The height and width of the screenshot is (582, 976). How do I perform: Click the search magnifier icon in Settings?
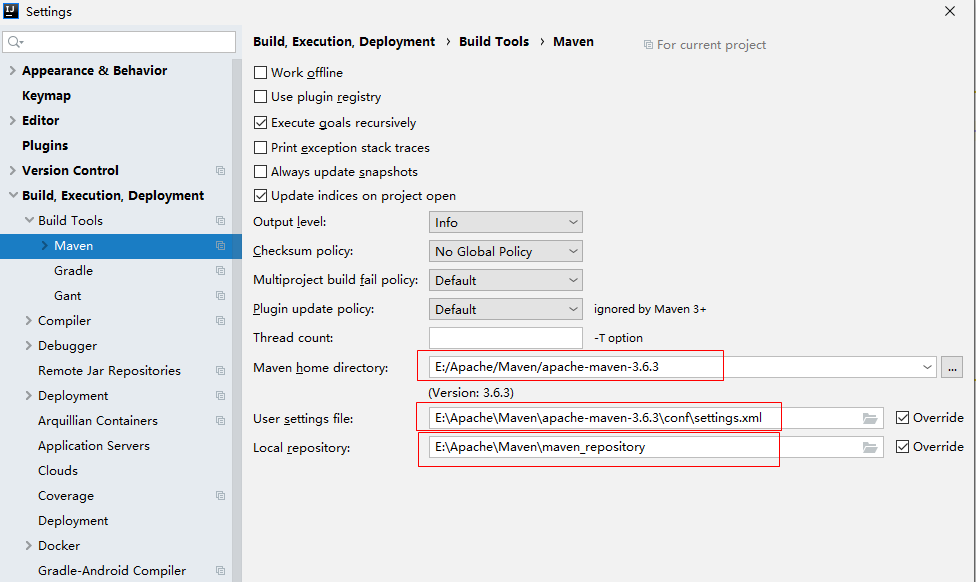click(x=14, y=42)
